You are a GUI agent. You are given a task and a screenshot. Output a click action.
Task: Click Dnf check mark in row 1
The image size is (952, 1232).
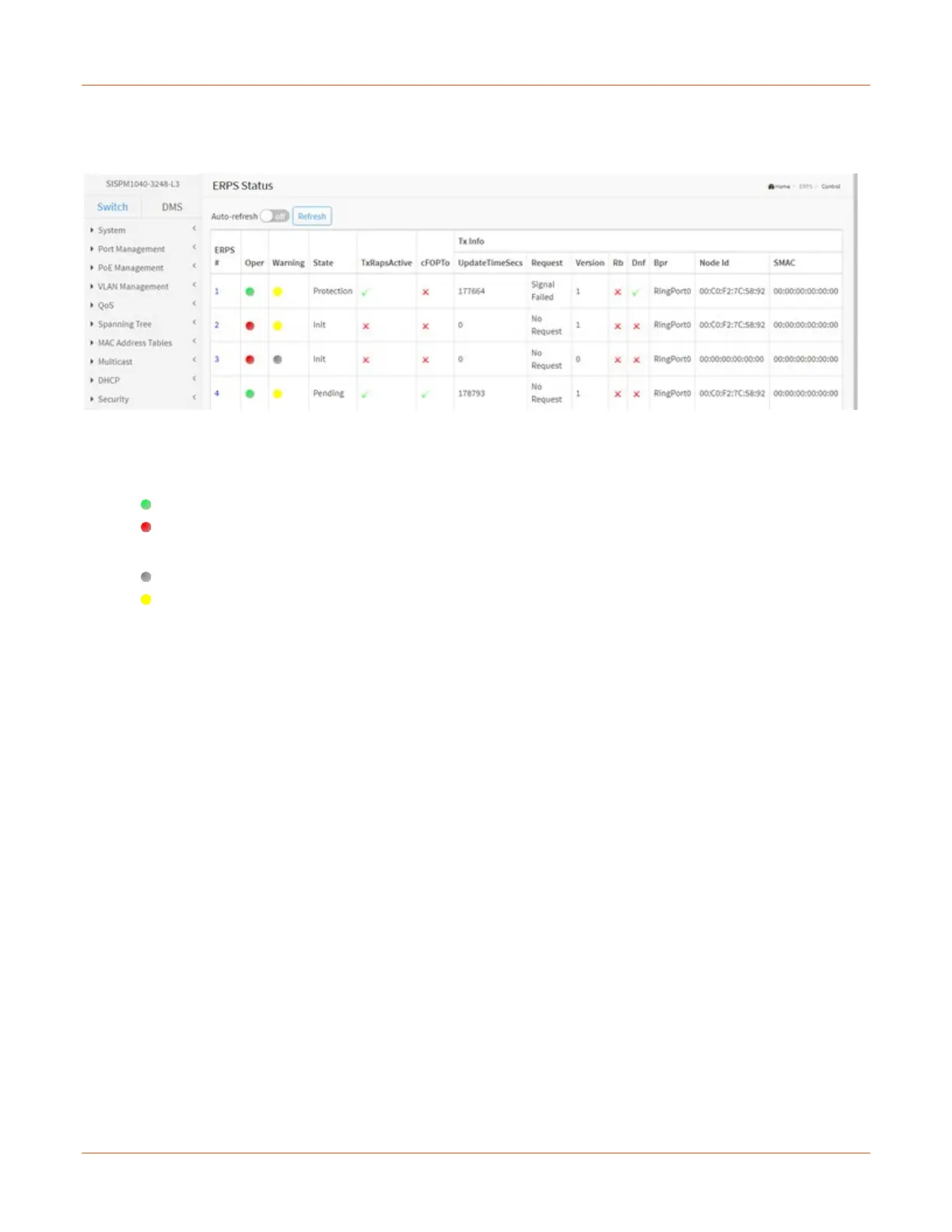635,292
